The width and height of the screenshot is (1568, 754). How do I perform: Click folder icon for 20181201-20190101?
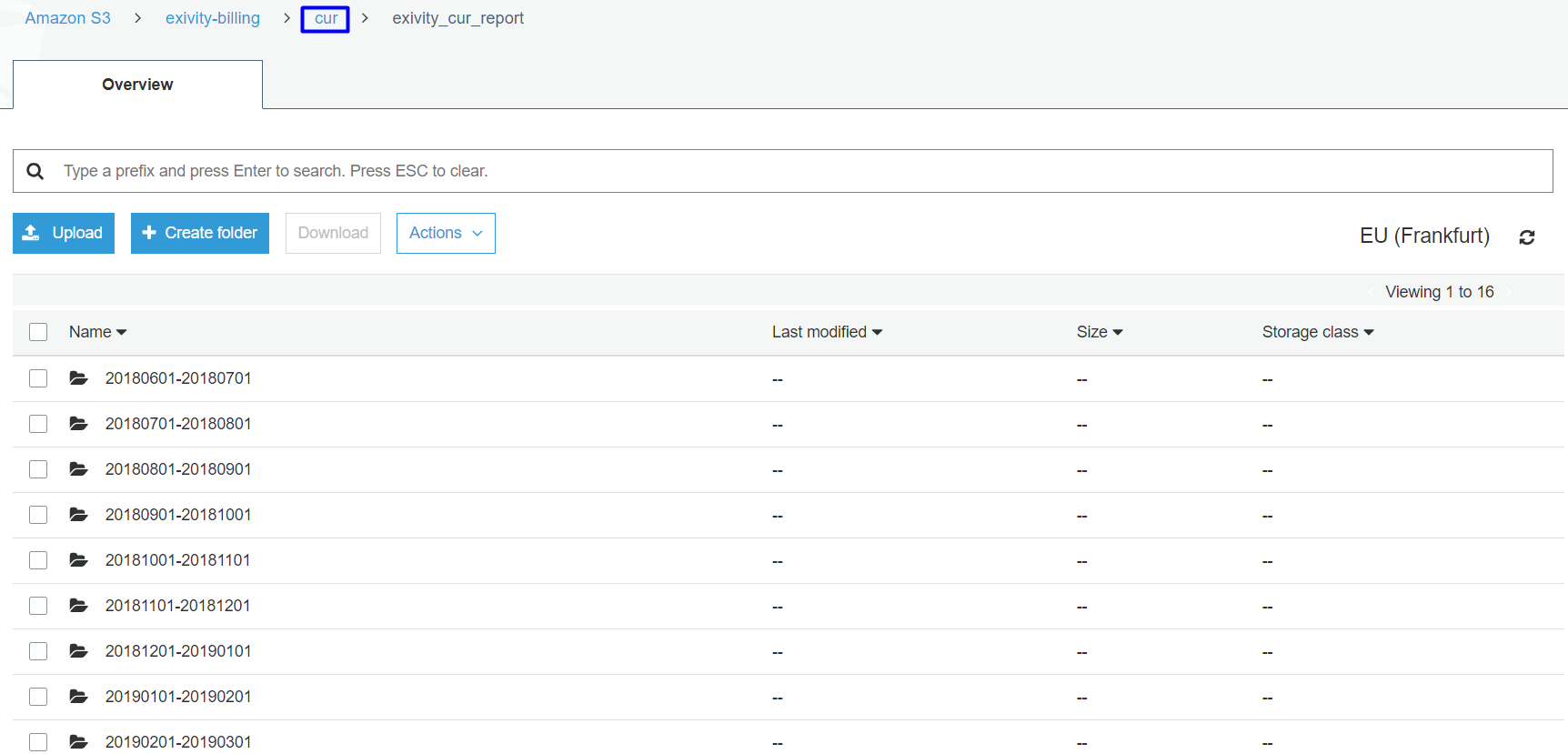tap(79, 650)
